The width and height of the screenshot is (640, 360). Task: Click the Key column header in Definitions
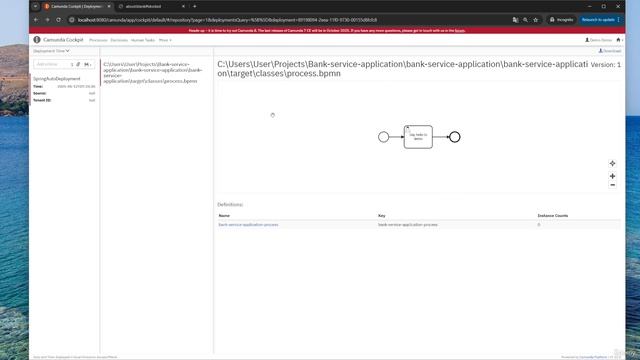382,215
